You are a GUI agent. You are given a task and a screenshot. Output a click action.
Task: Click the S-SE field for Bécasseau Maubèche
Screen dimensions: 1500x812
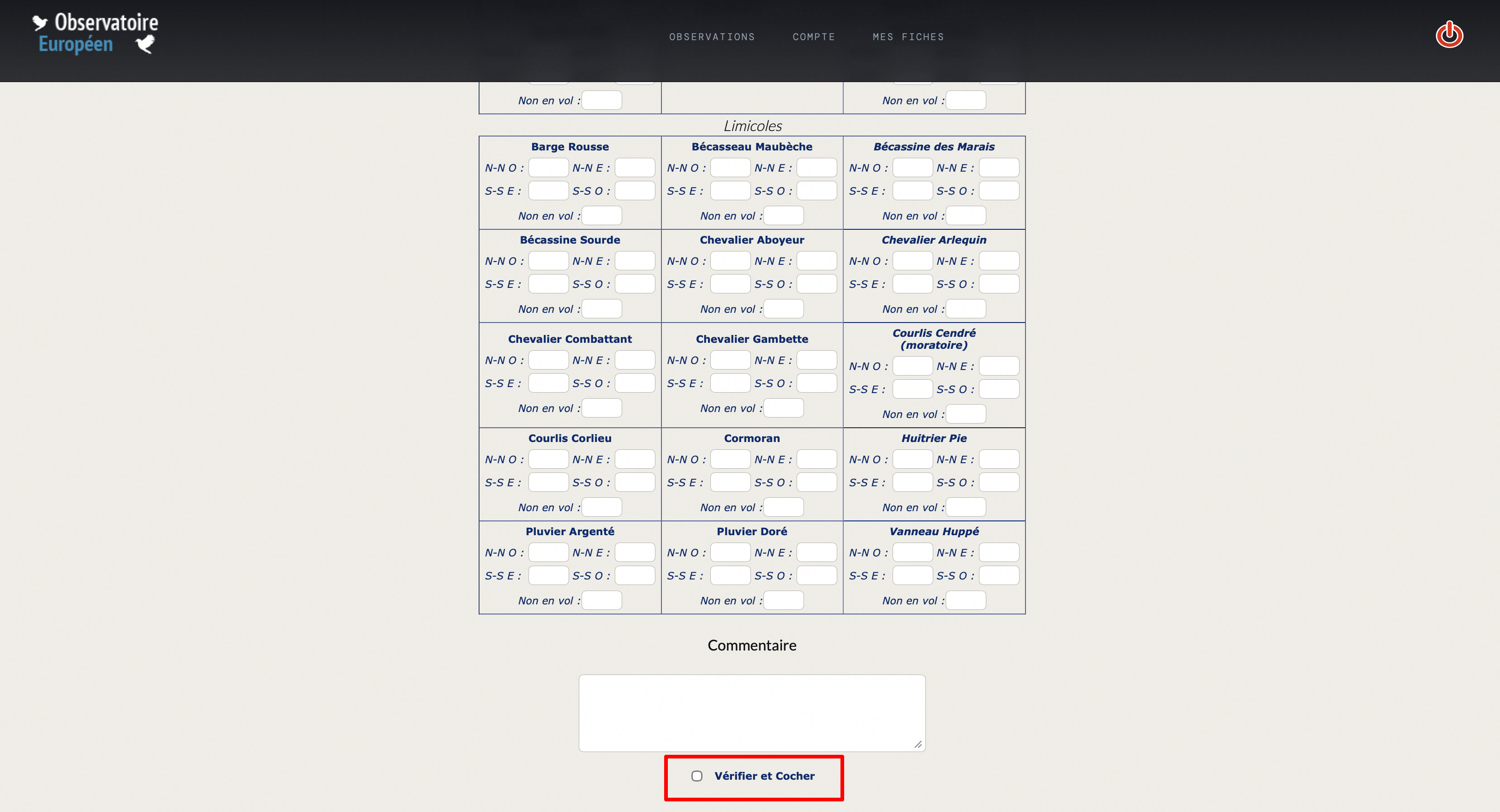[x=730, y=191]
